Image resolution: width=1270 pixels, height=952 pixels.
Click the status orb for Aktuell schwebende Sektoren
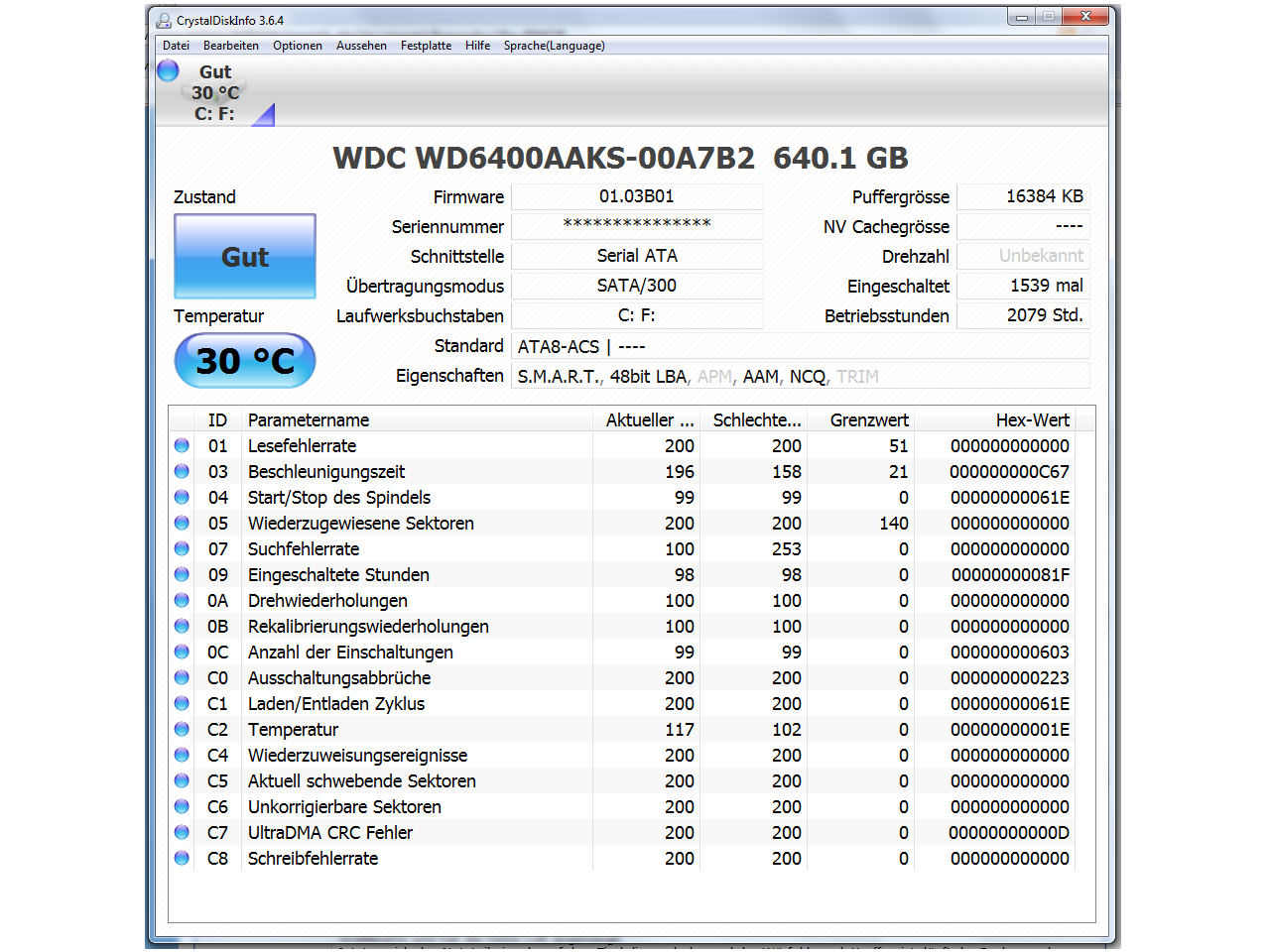(x=182, y=780)
